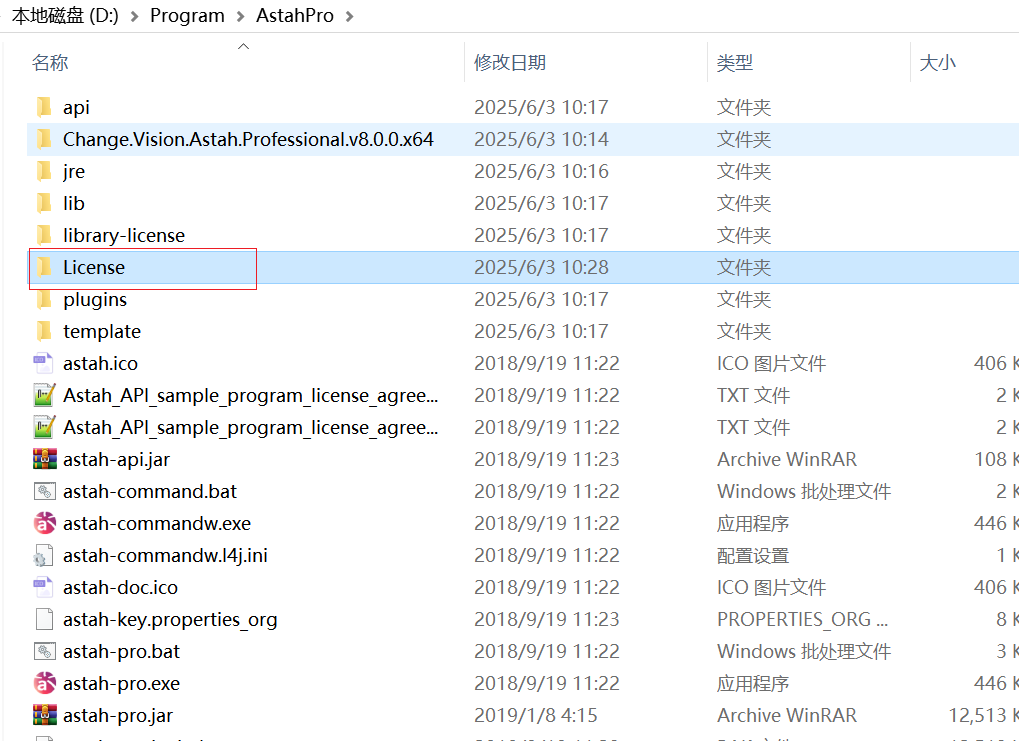Select the astah-doc.ico file name
1019x741 pixels.
point(120,588)
